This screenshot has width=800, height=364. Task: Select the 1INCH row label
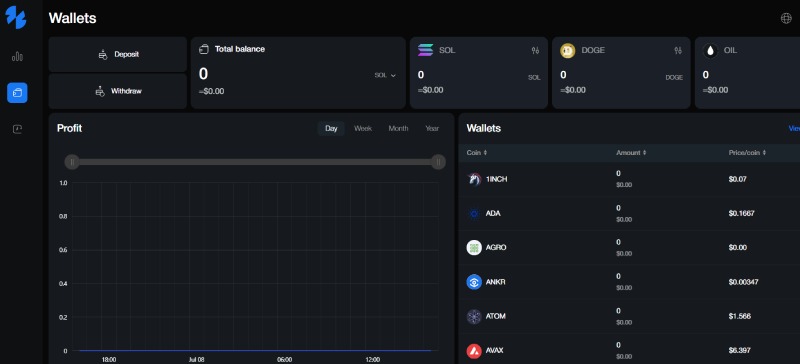[x=496, y=179]
